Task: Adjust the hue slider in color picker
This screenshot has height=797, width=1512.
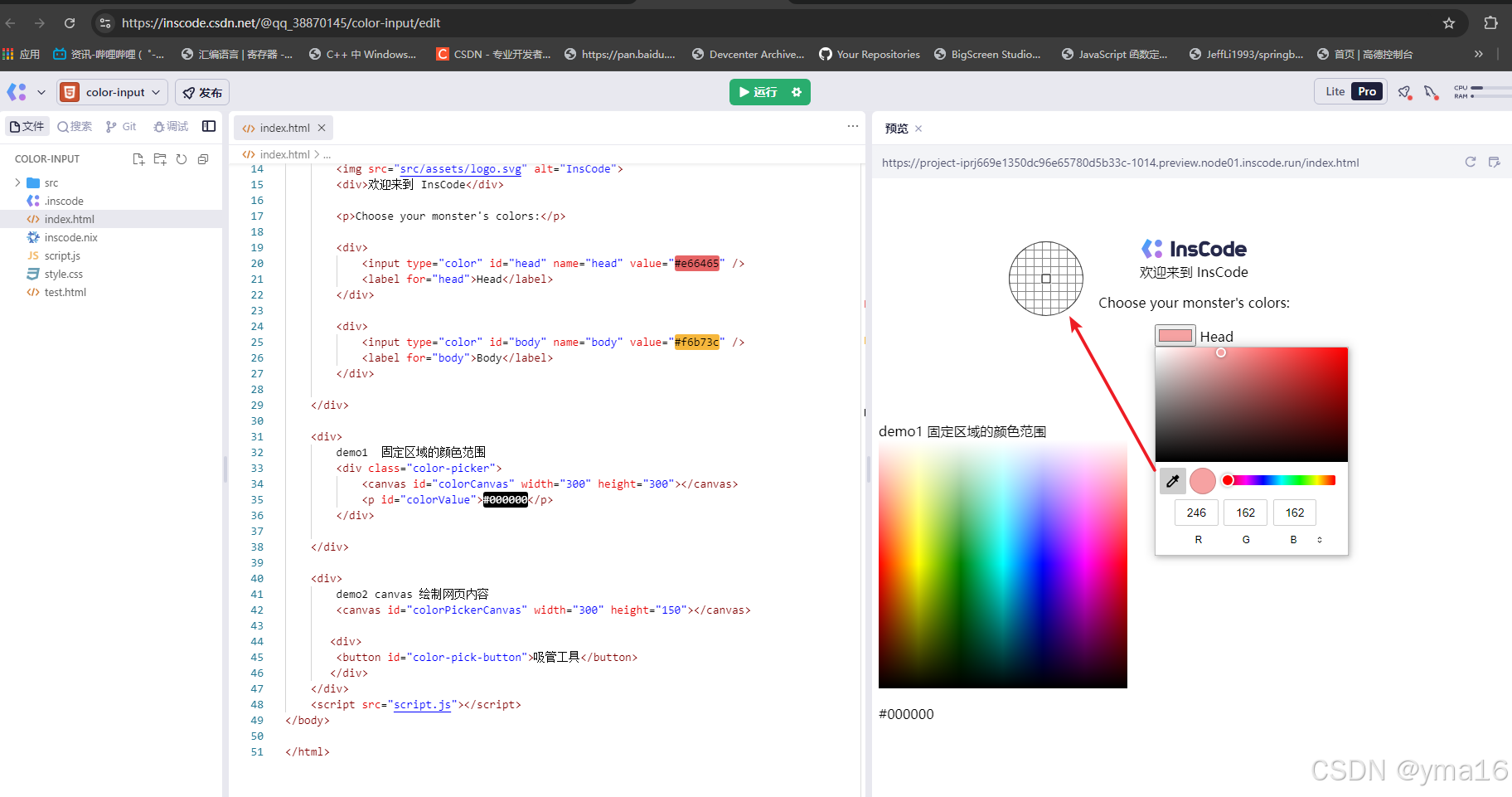Action: (x=1280, y=480)
